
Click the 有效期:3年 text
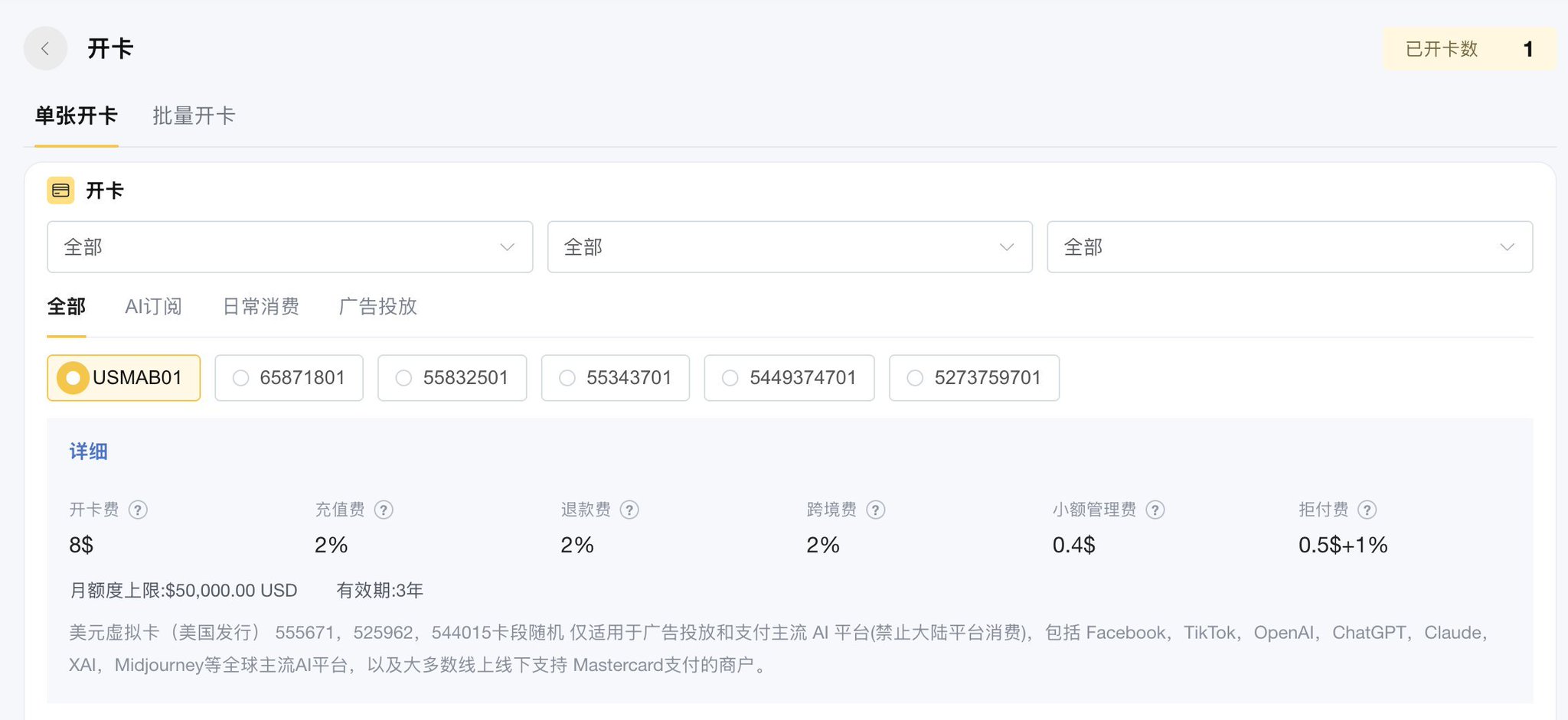point(380,591)
